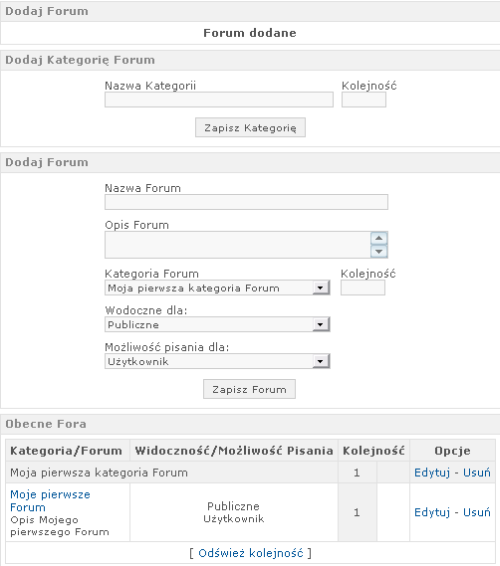Click Usuń for Moje pierwsze Forum

point(477,512)
